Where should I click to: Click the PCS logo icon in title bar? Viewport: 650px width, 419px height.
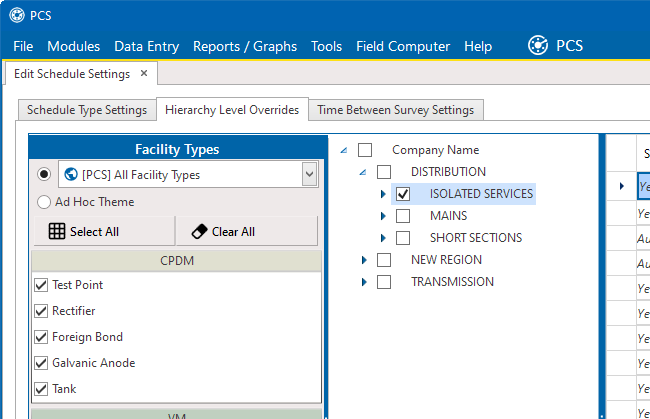17,15
